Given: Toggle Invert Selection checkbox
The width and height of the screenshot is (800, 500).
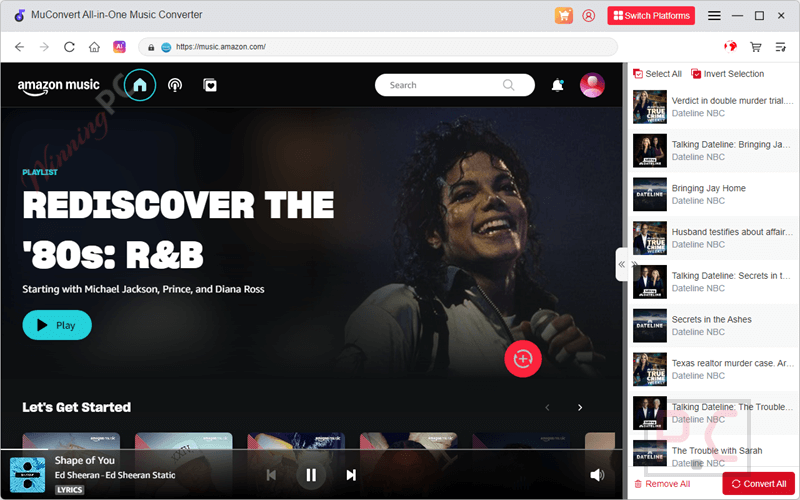Looking at the screenshot, I should [696, 74].
